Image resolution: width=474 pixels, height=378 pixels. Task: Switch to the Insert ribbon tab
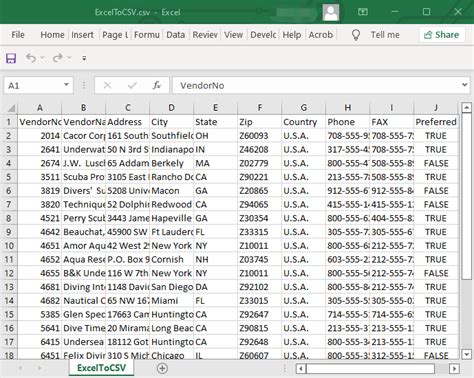[82, 35]
